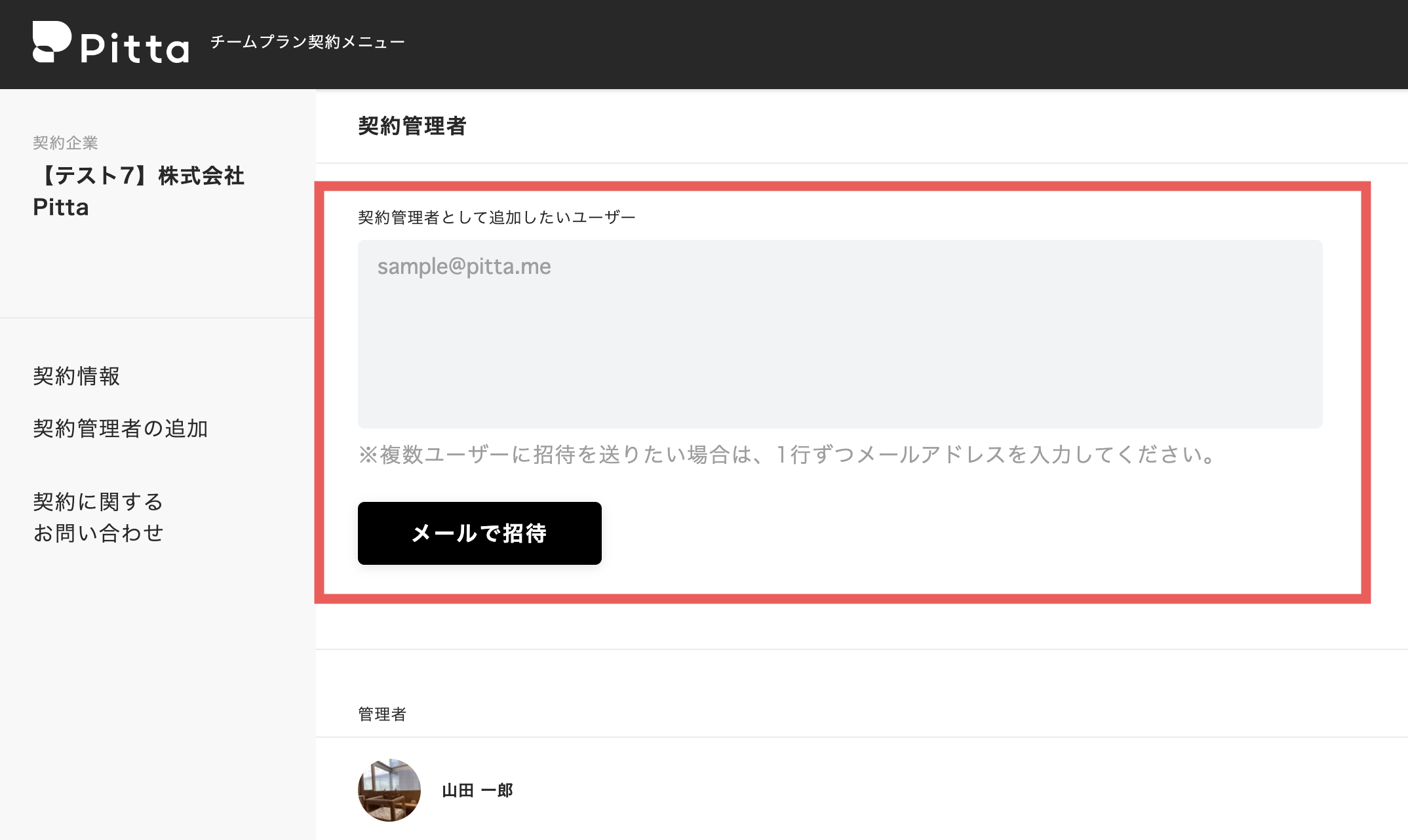The width and height of the screenshot is (1408, 840).
Task: Click the 管理者 section label
Action: tap(381, 714)
